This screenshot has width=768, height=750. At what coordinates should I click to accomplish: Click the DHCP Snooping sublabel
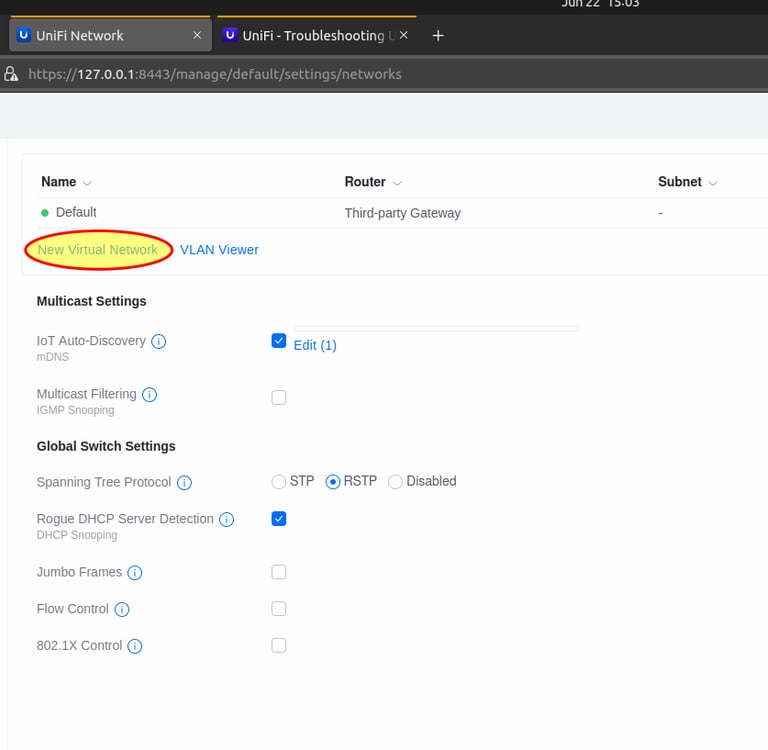tap(77, 535)
